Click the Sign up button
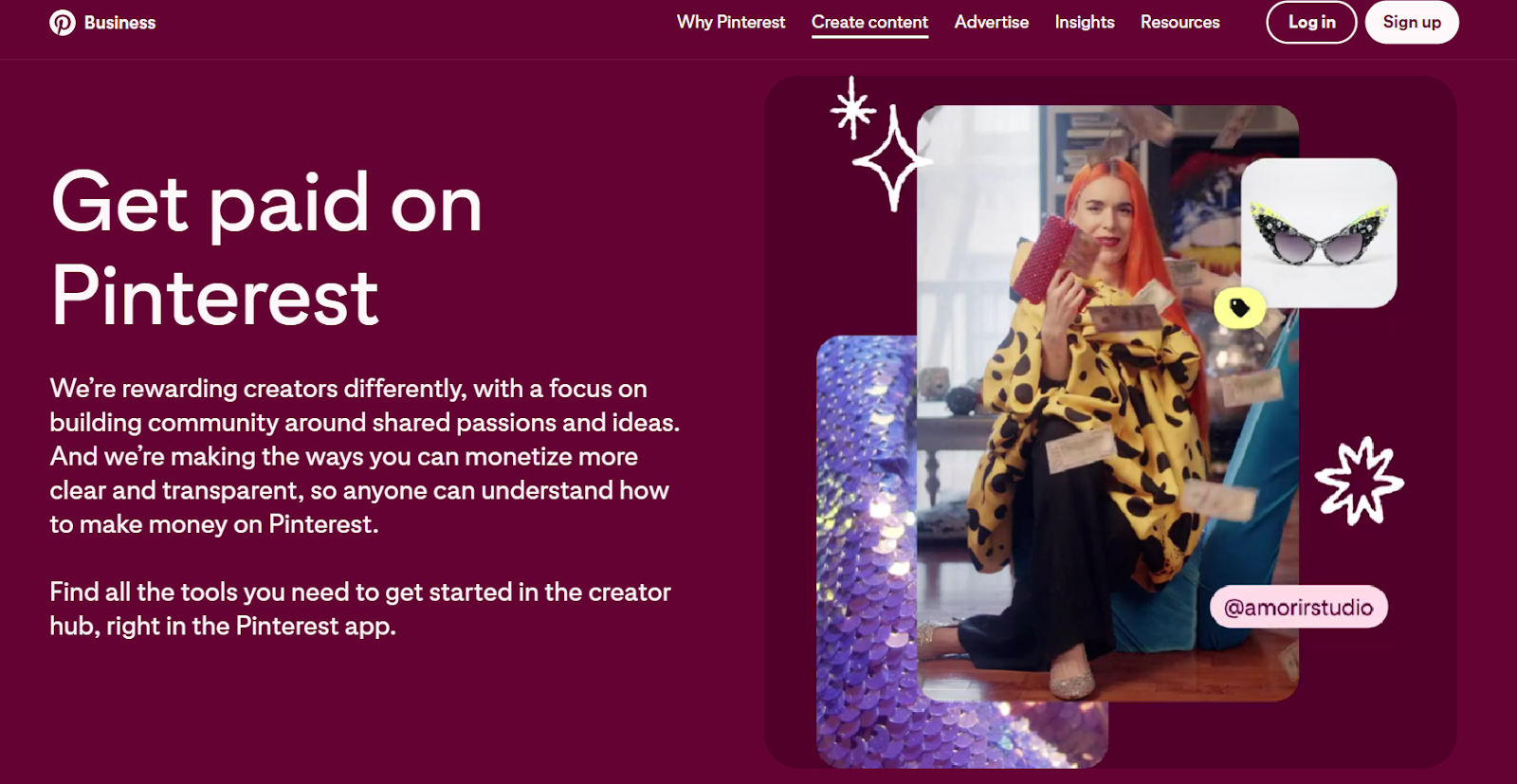This screenshot has width=1517, height=784. point(1412,22)
